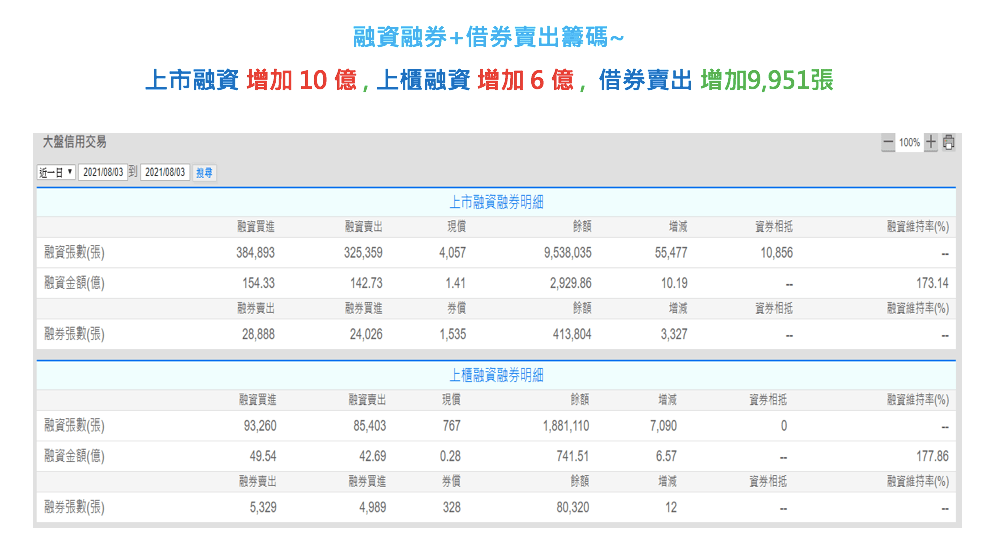
Task: Open the 近一日 period dropdown
Action: [x=56, y=172]
